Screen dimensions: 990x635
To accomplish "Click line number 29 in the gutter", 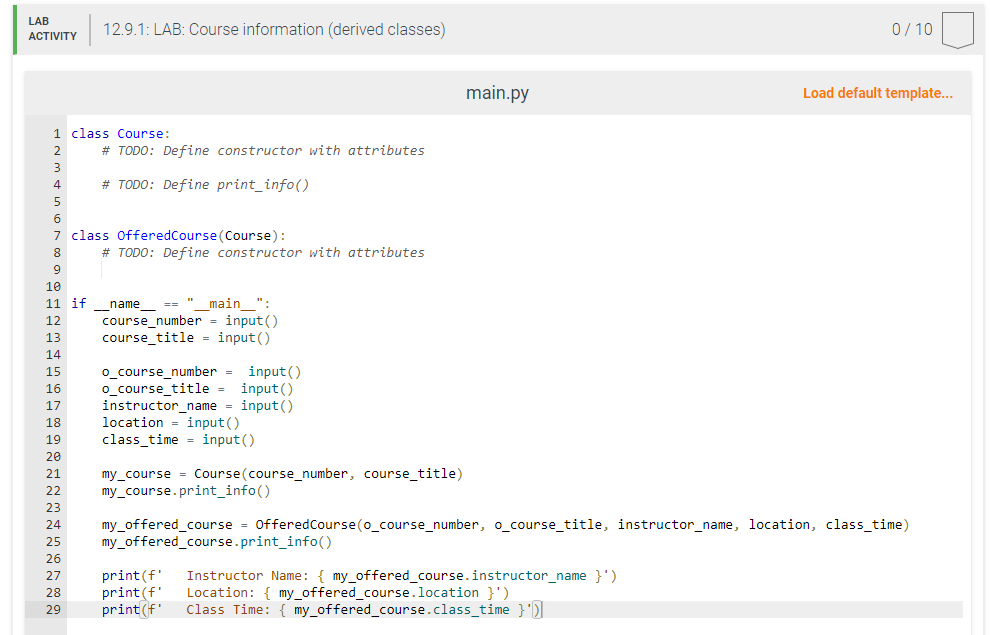I will [51, 609].
